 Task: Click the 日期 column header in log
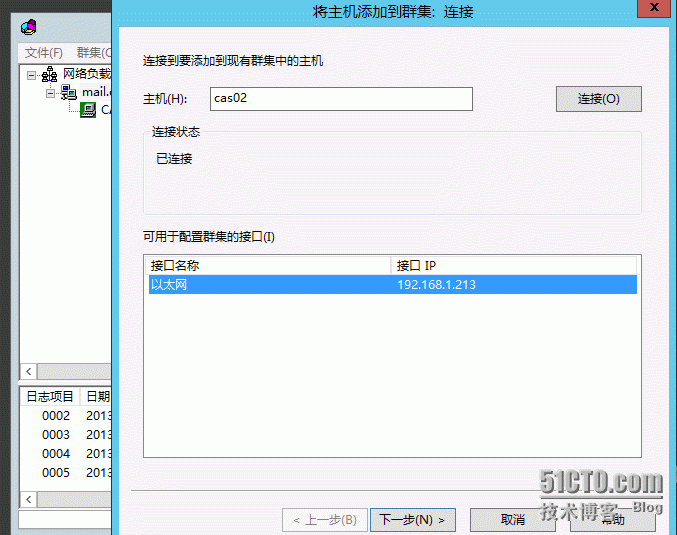[x=96, y=396]
